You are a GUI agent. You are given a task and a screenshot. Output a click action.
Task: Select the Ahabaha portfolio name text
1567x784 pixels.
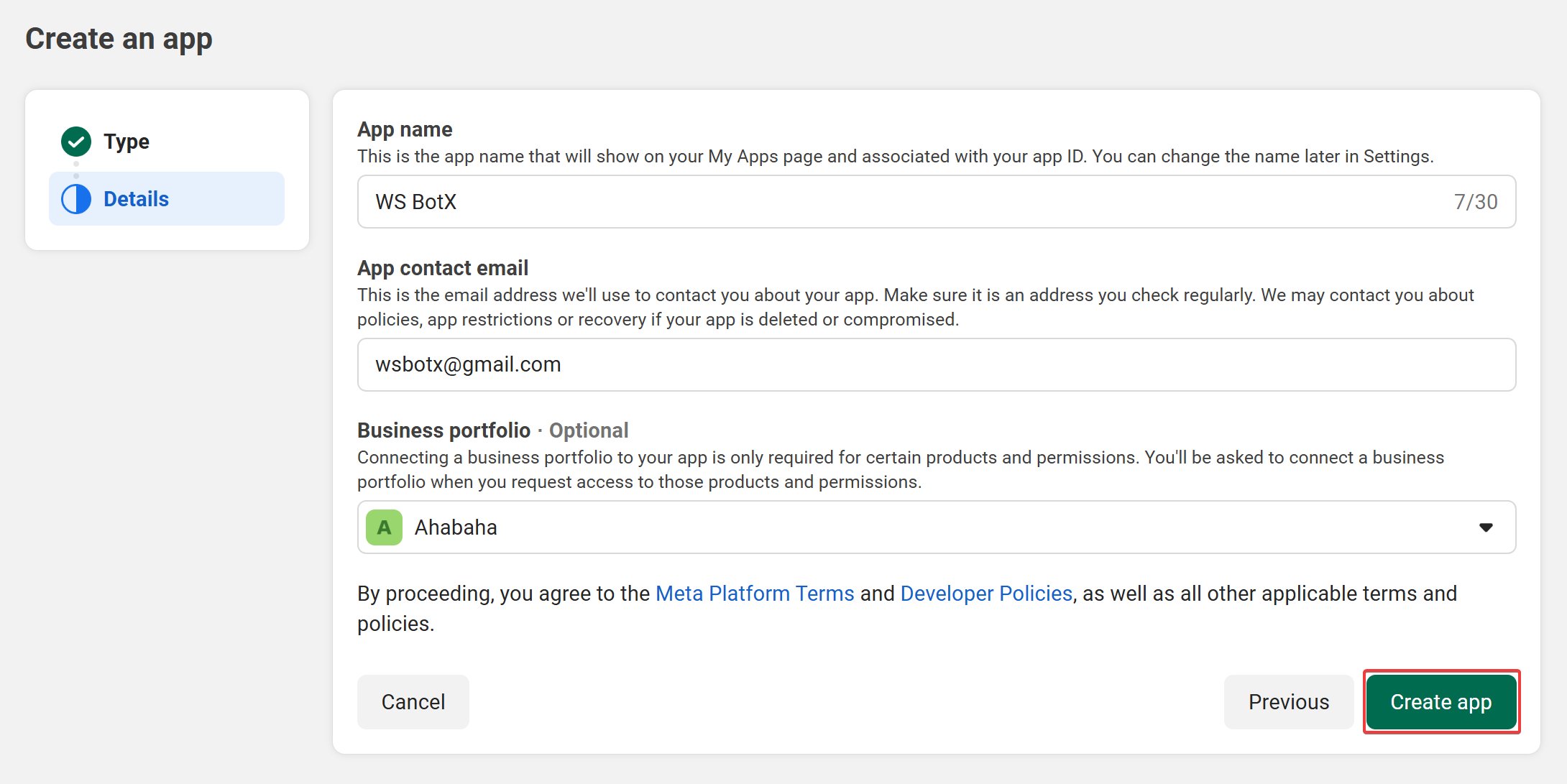[456, 527]
